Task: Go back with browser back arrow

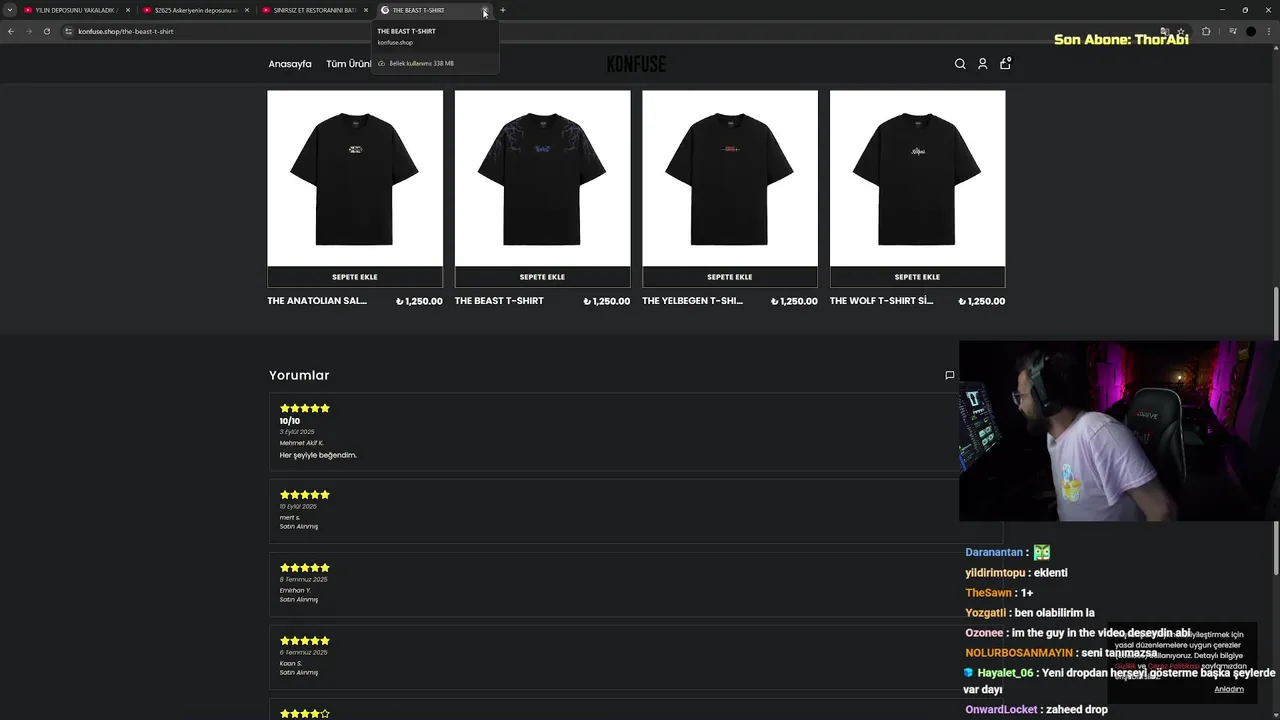Action: pyautogui.click(x=11, y=31)
